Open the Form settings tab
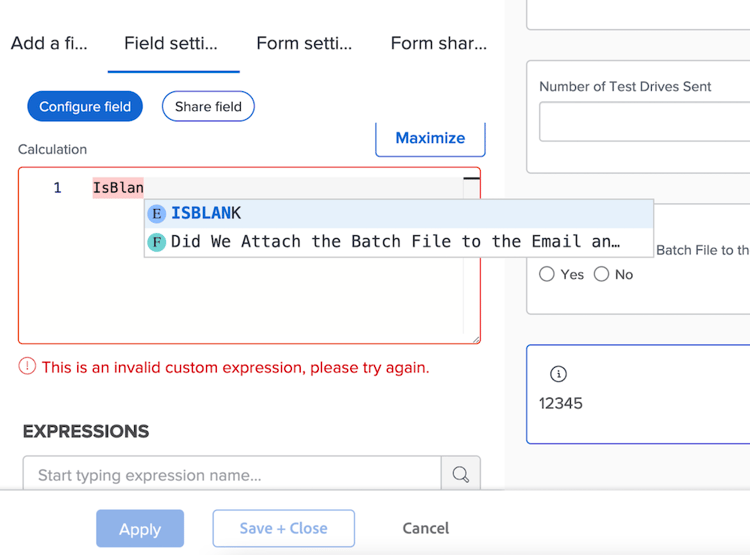This screenshot has width=750, height=555. click(304, 43)
